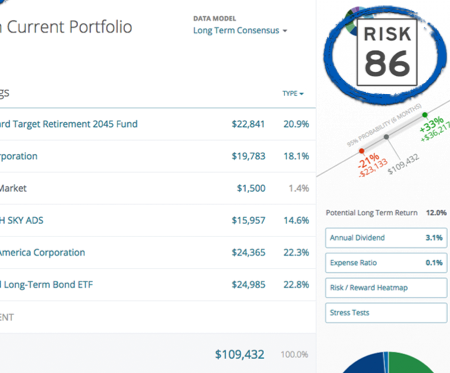Click the Risk 86 sign badge
450x373 pixels.
387,52
